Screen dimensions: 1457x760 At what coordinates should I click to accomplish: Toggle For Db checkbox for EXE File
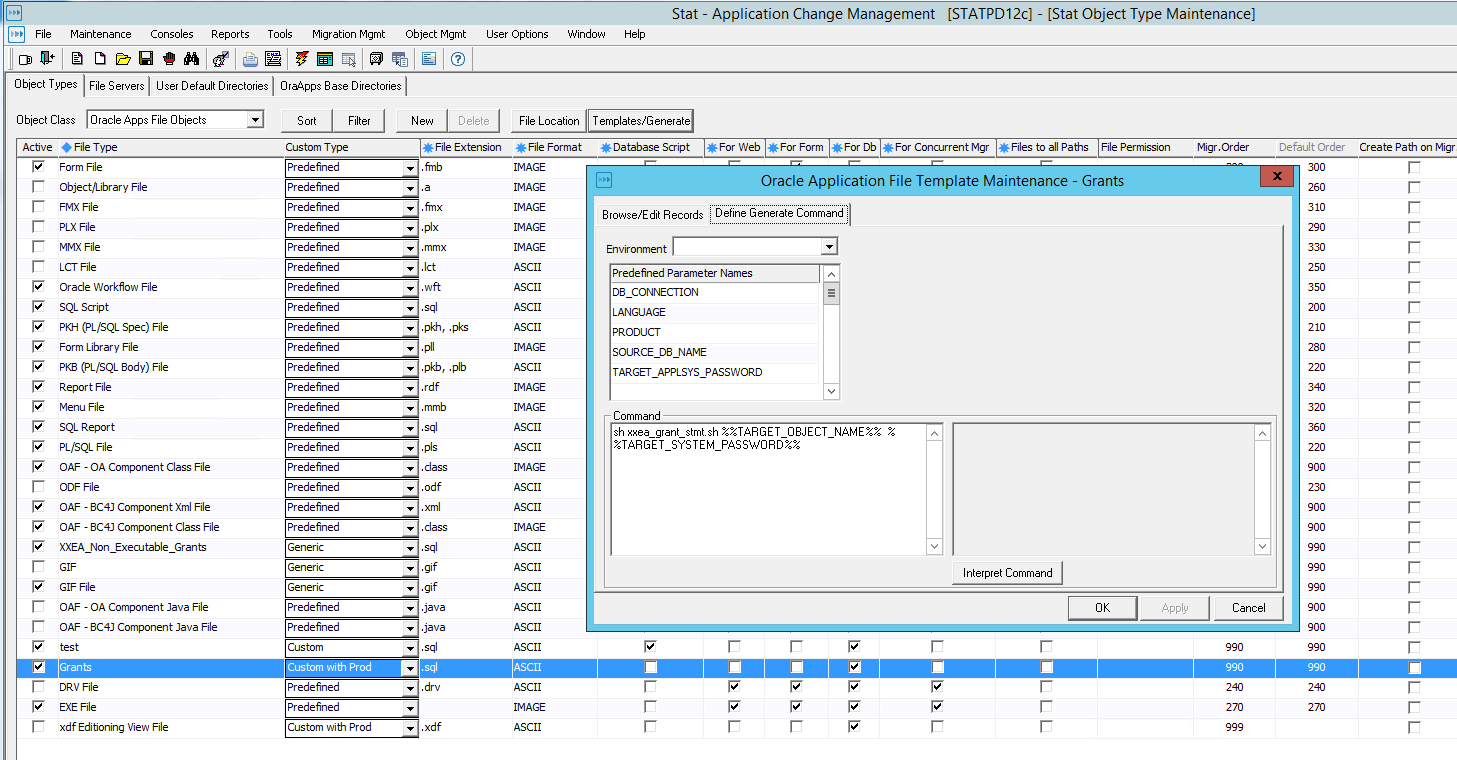854,707
